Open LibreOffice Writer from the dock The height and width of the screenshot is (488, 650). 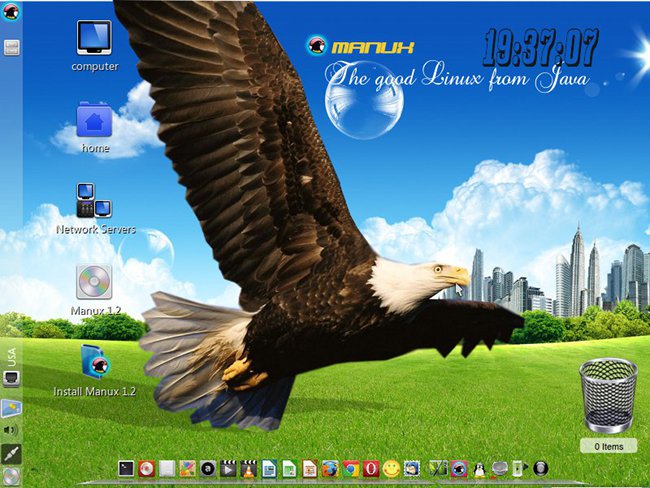coord(269,469)
